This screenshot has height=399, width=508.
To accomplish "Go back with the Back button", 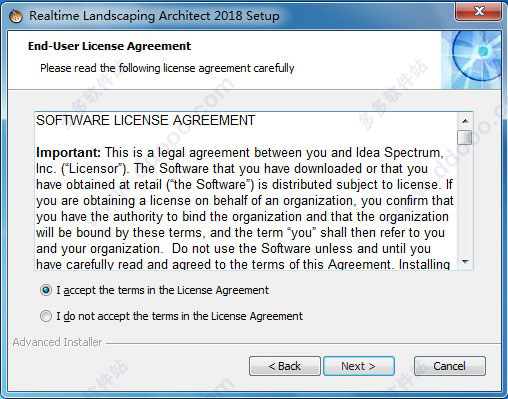I will tap(285, 366).
